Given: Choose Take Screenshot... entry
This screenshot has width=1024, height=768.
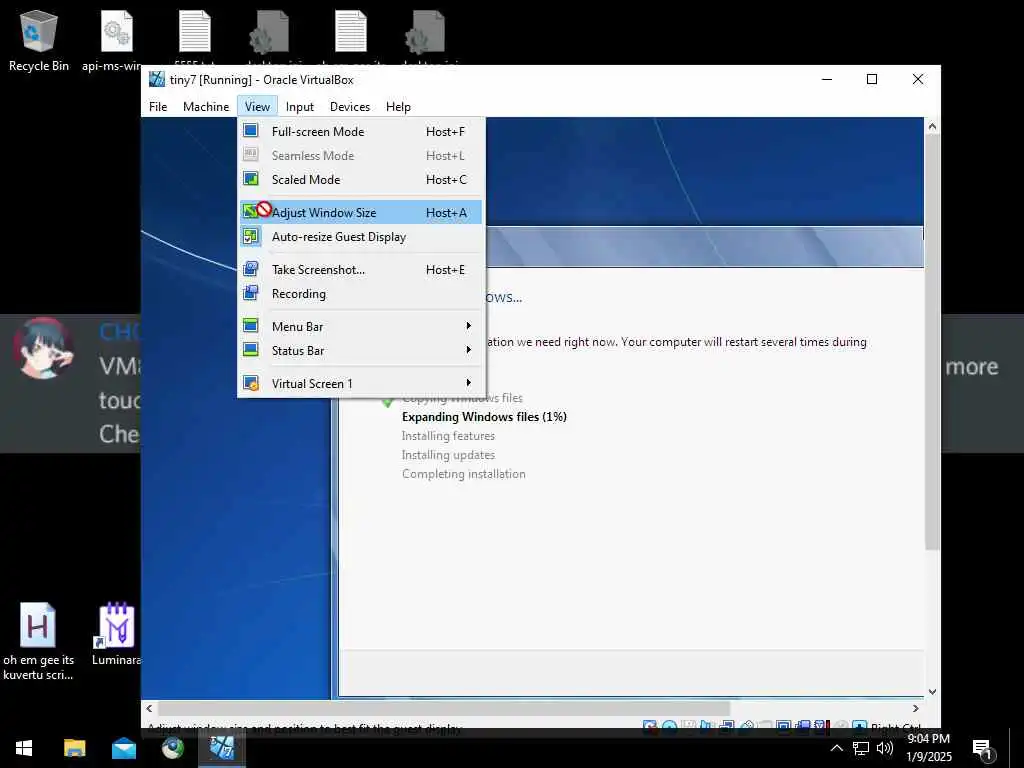Looking at the screenshot, I should (x=360, y=270).
